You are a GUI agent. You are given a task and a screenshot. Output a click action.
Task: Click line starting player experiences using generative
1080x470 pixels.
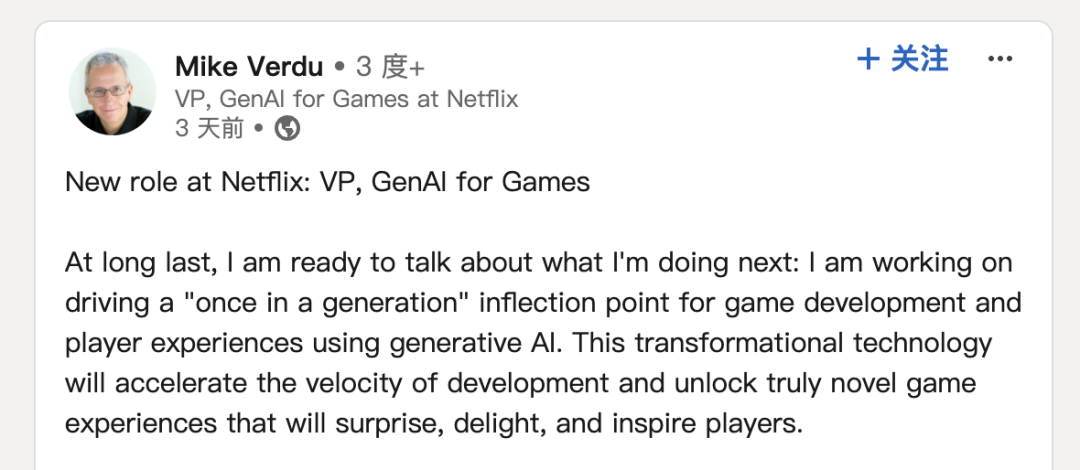point(528,343)
